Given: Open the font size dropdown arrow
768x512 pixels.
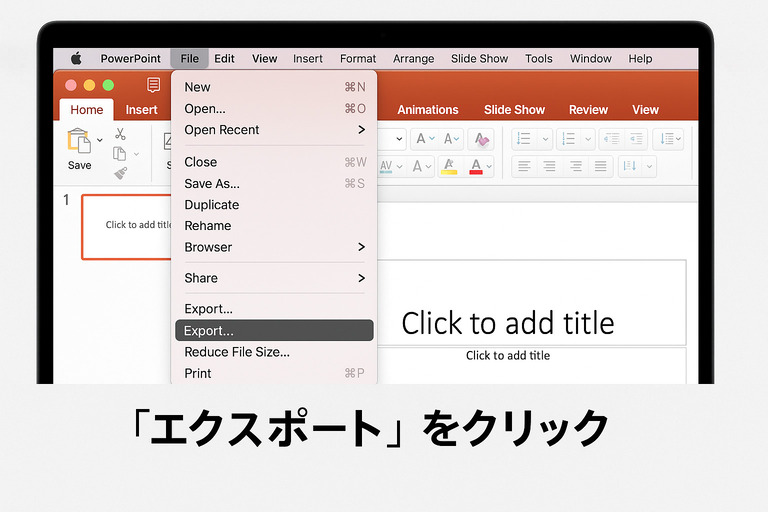Looking at the screenshot, I should 399,139.
